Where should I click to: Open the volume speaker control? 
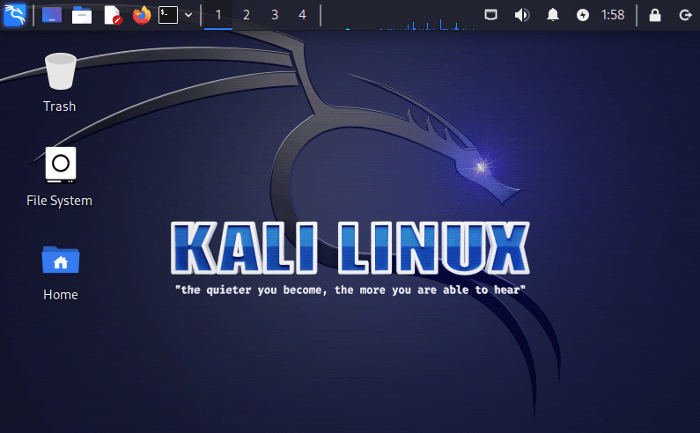point(521,15)
